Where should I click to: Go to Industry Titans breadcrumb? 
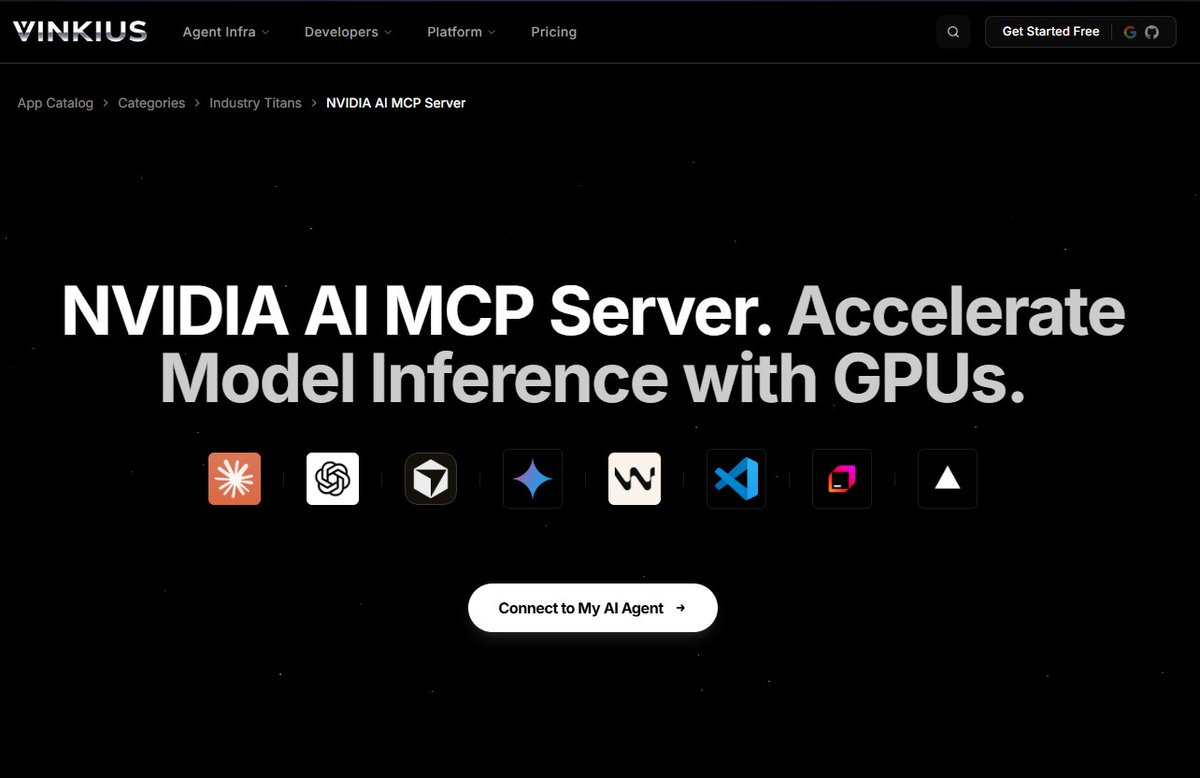(255, 103)
